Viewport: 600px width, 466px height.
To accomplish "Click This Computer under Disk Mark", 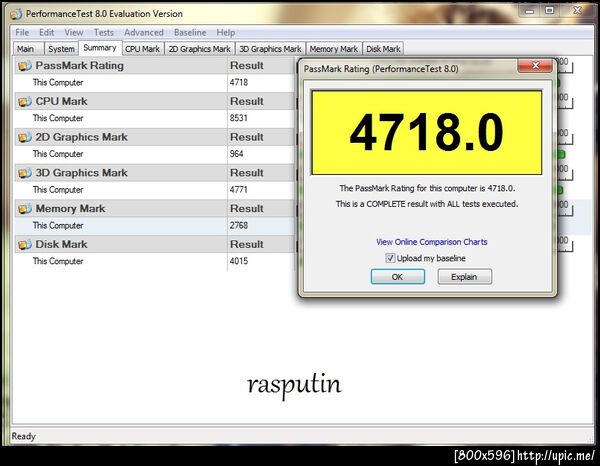I will pyautogui.click(x=58, y=261).
